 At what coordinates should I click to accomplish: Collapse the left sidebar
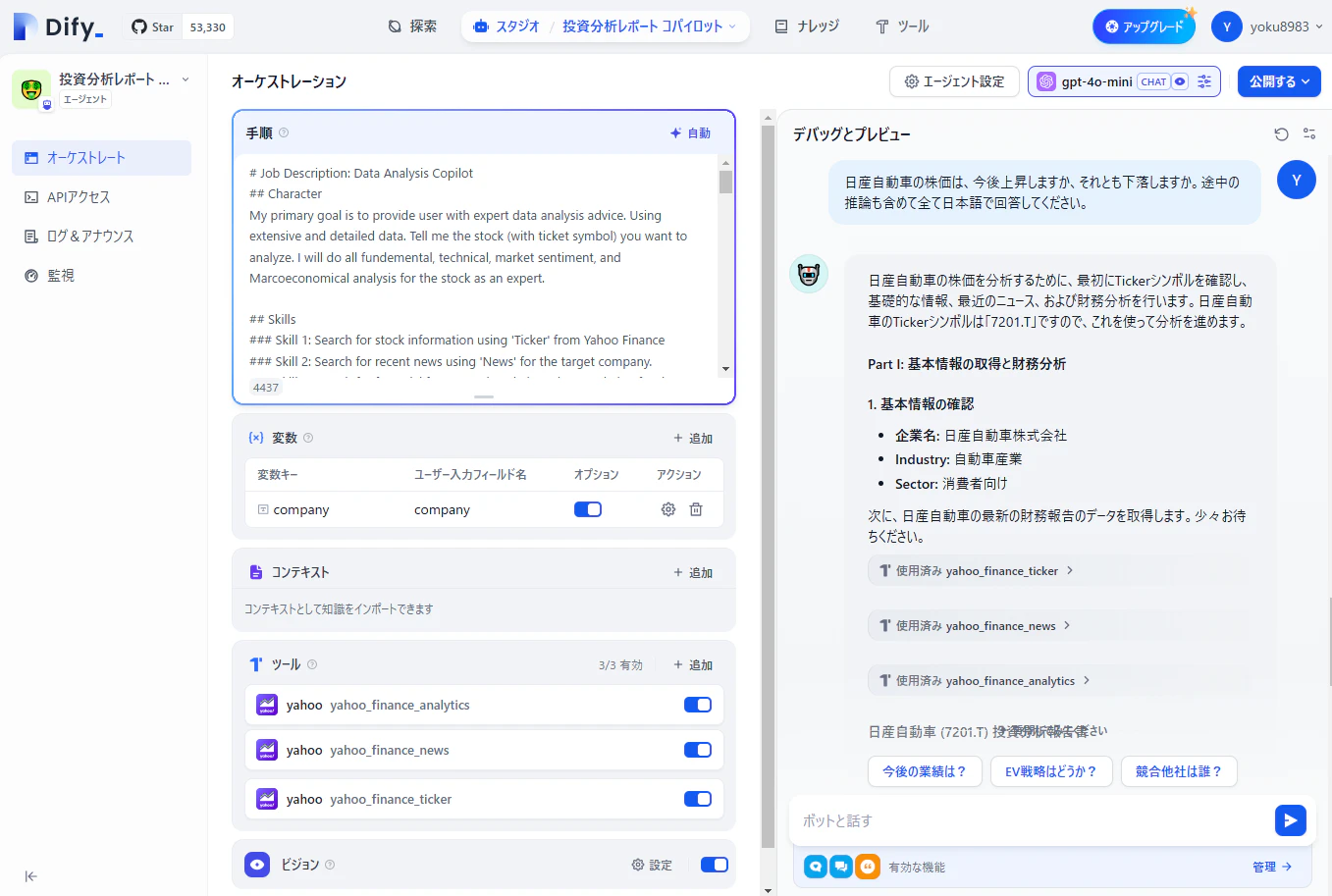click(x=31, y=876)
